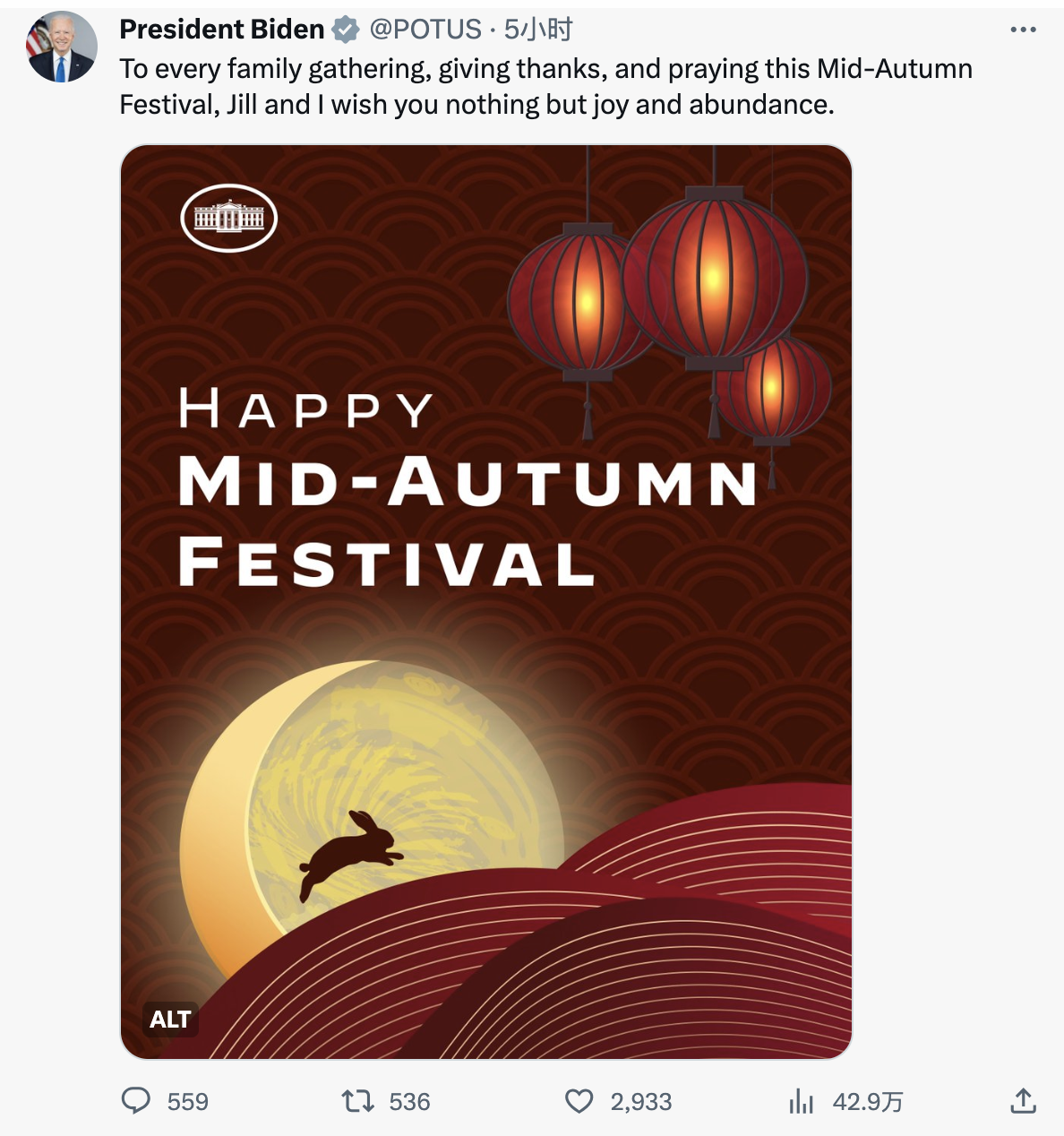Click the like count 2,933
Image resolution: width=1064 pixels, height=1136 pixels.
point(641,1101)
